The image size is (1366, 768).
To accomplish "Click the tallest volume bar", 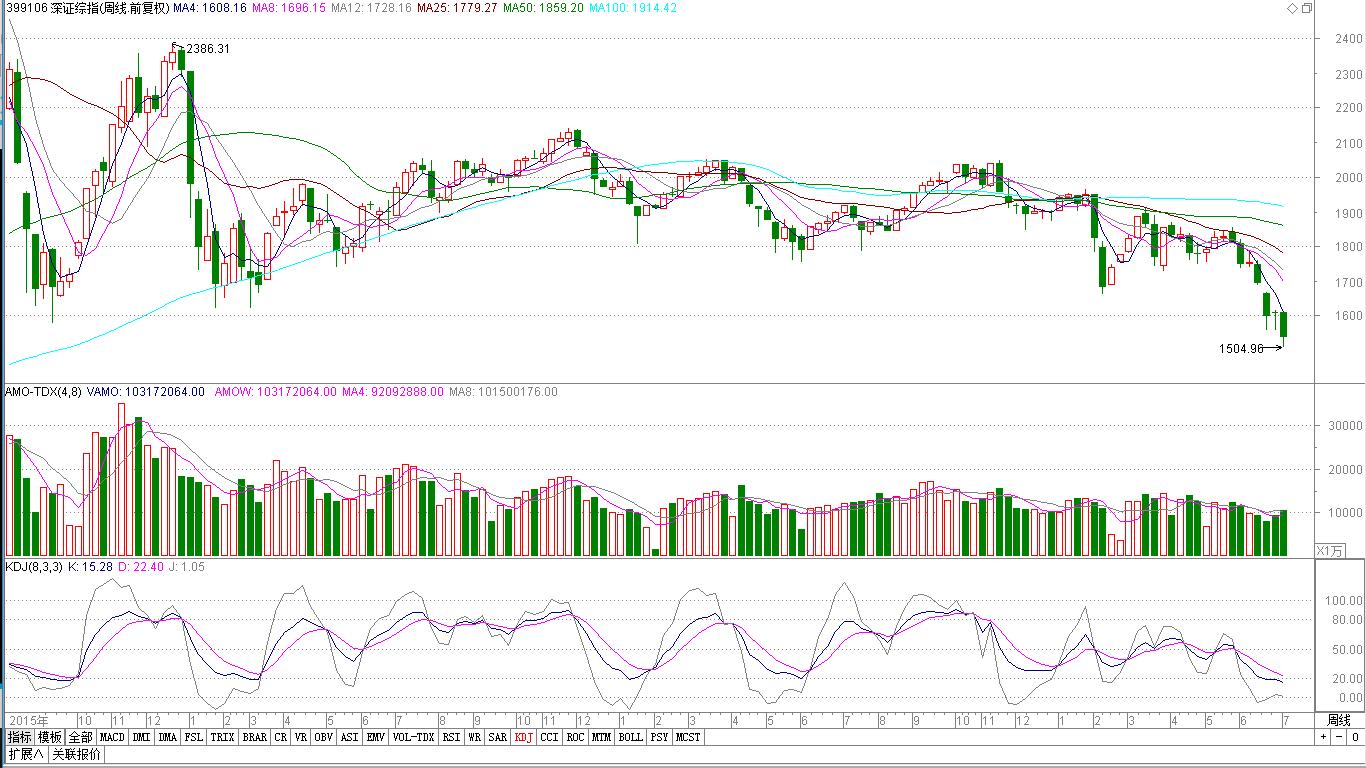I will [x=121, y=479].
